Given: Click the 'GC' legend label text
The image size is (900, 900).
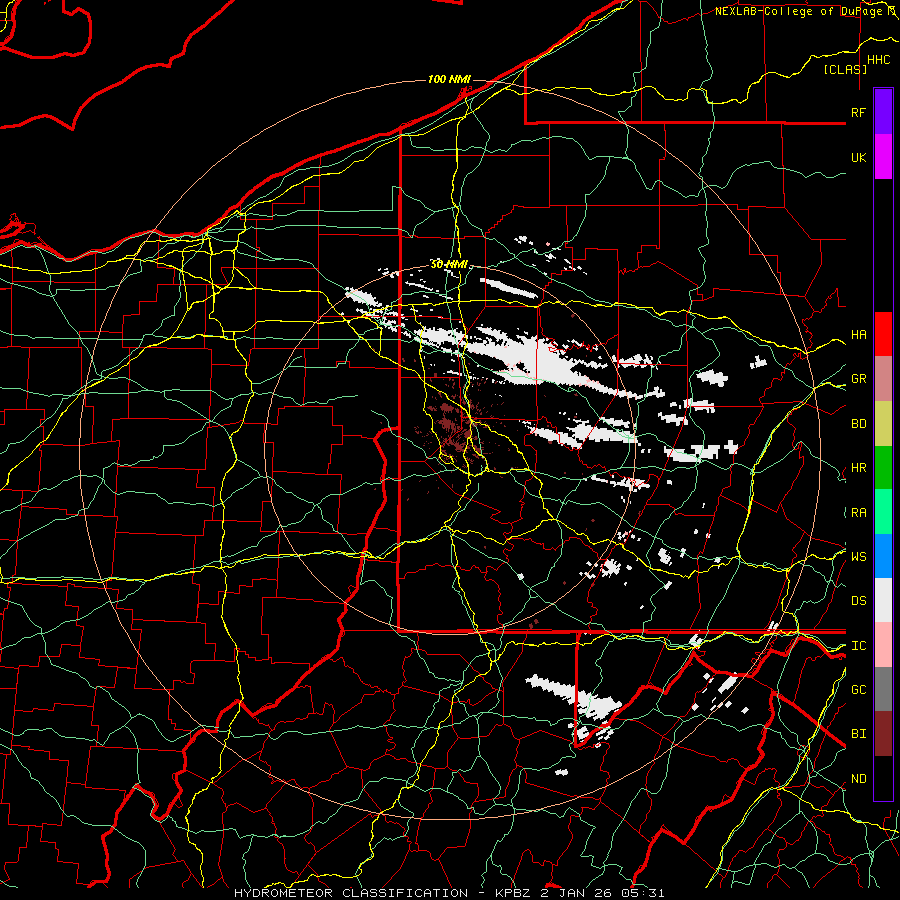Looking at the screenshot, I should point(858,690).
